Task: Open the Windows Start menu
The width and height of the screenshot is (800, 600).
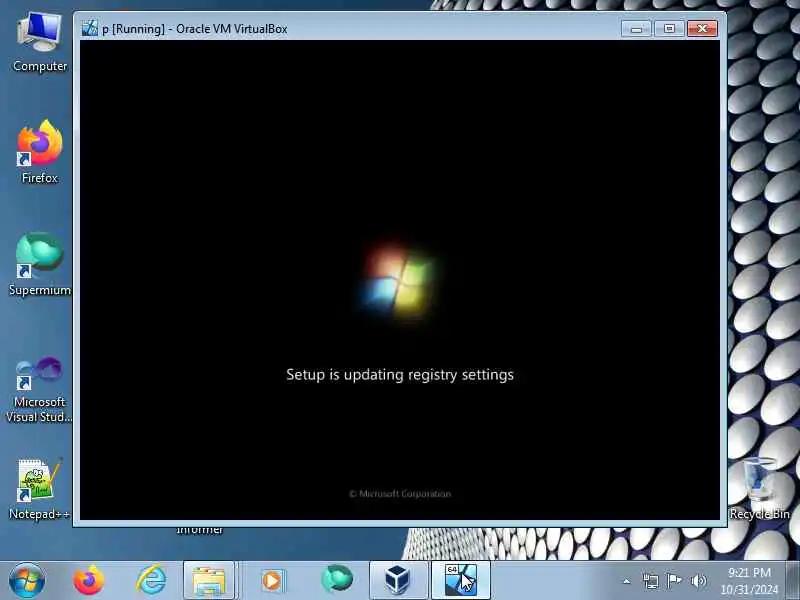Action: click(x=27, y=581)
